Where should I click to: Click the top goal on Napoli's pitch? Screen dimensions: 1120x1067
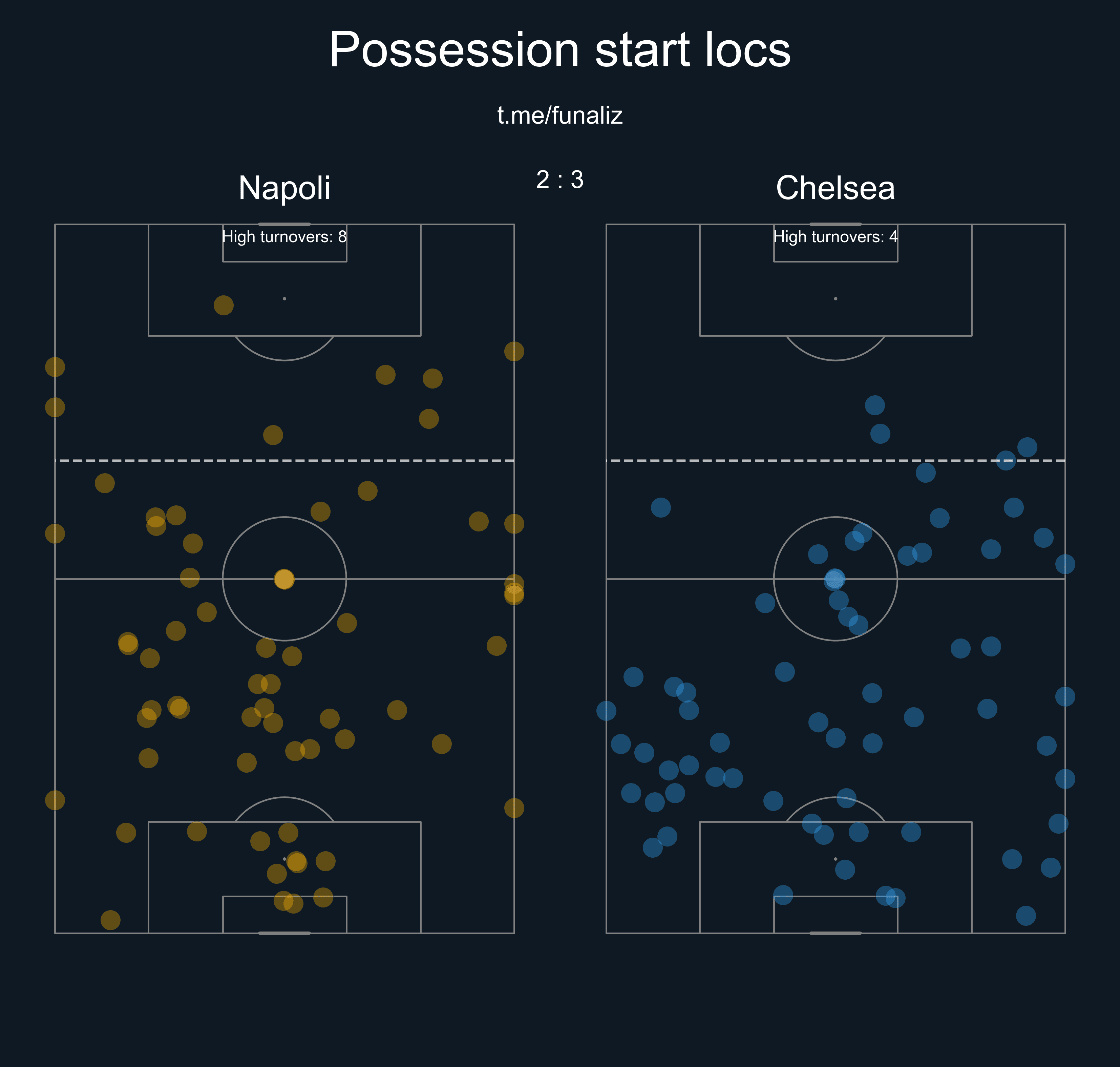(x=284, y=224)
